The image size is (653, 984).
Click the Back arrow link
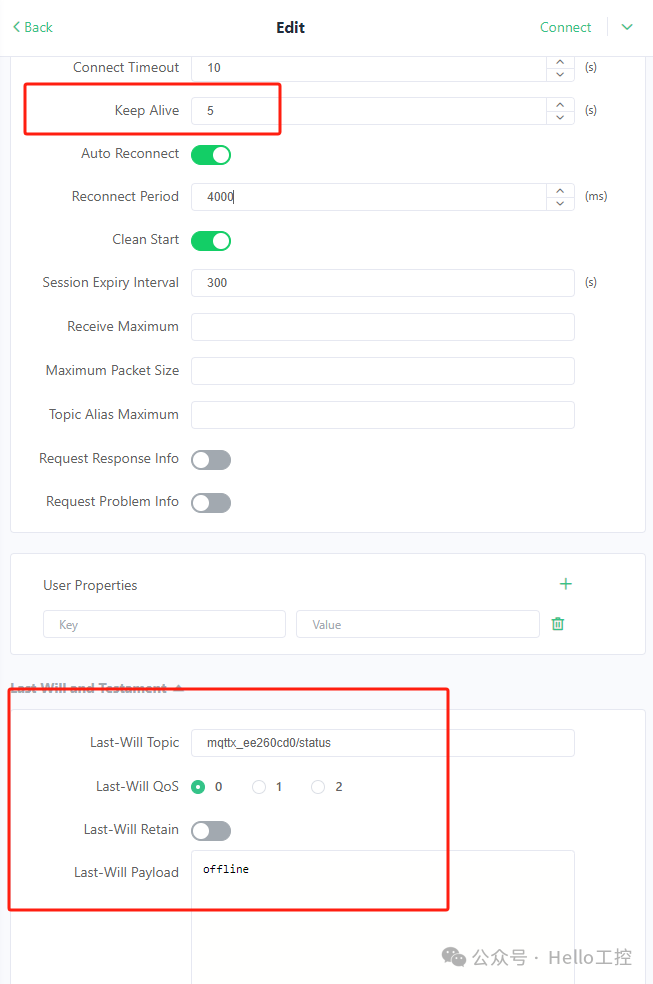32,27
